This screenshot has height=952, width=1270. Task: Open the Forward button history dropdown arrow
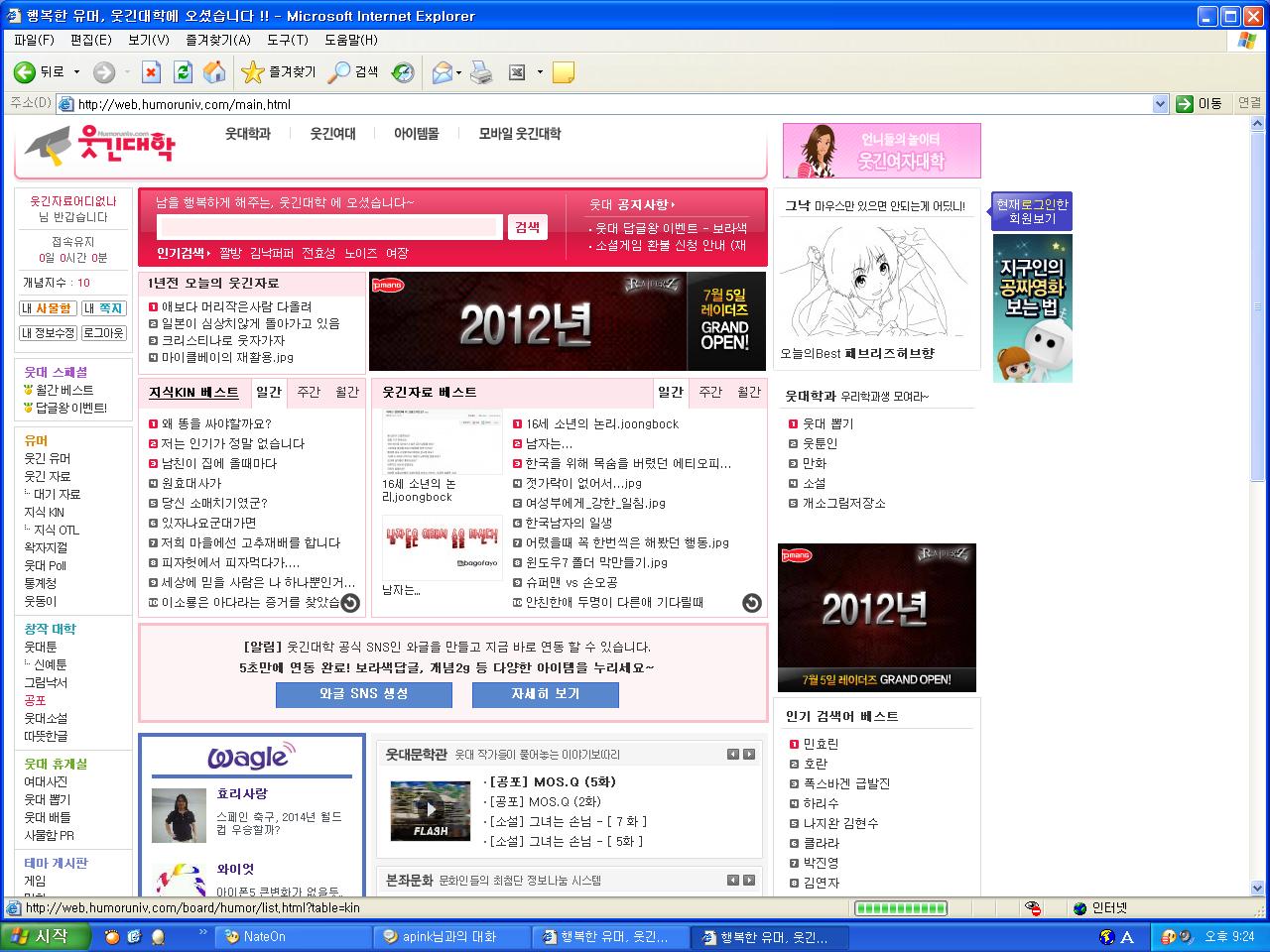click(x=126, y=72)
